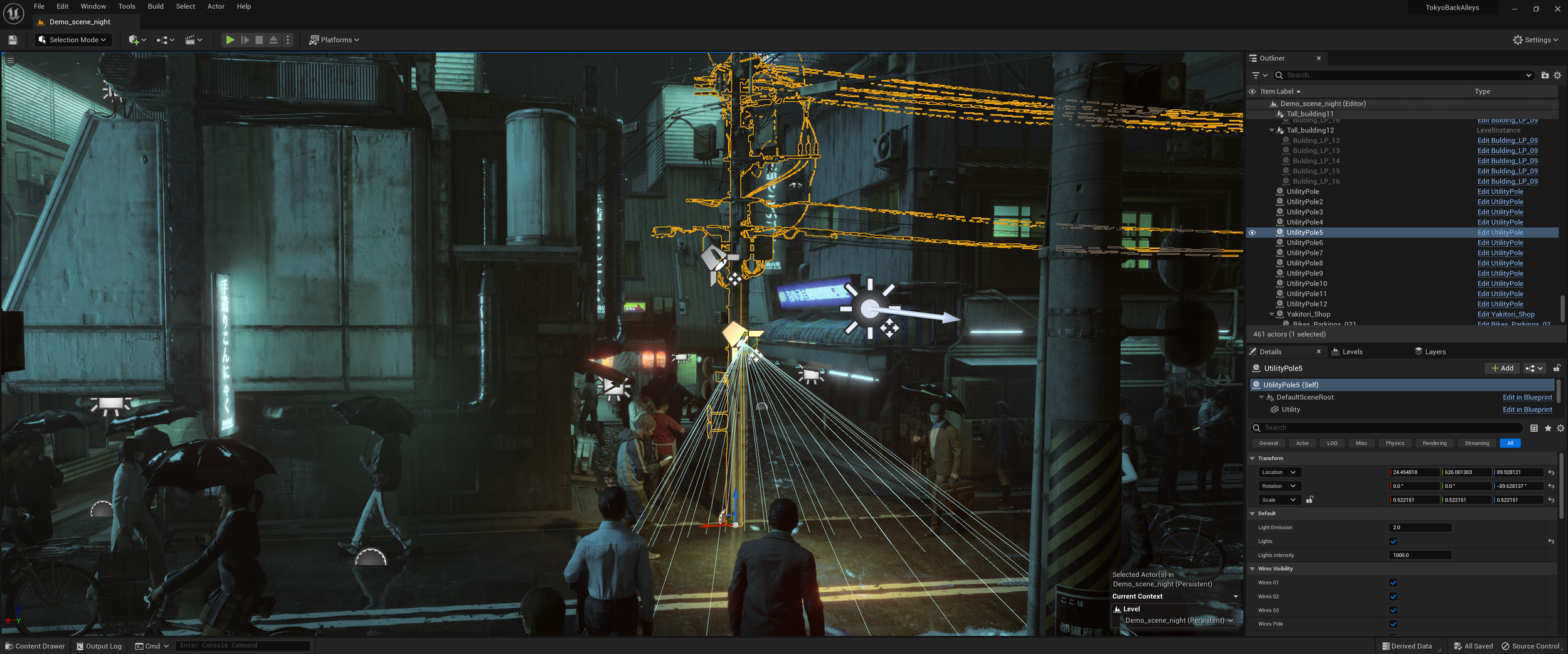Click the Stop simulation button
This screenshot has width=1568, height=654.
(x=259, y=40)
